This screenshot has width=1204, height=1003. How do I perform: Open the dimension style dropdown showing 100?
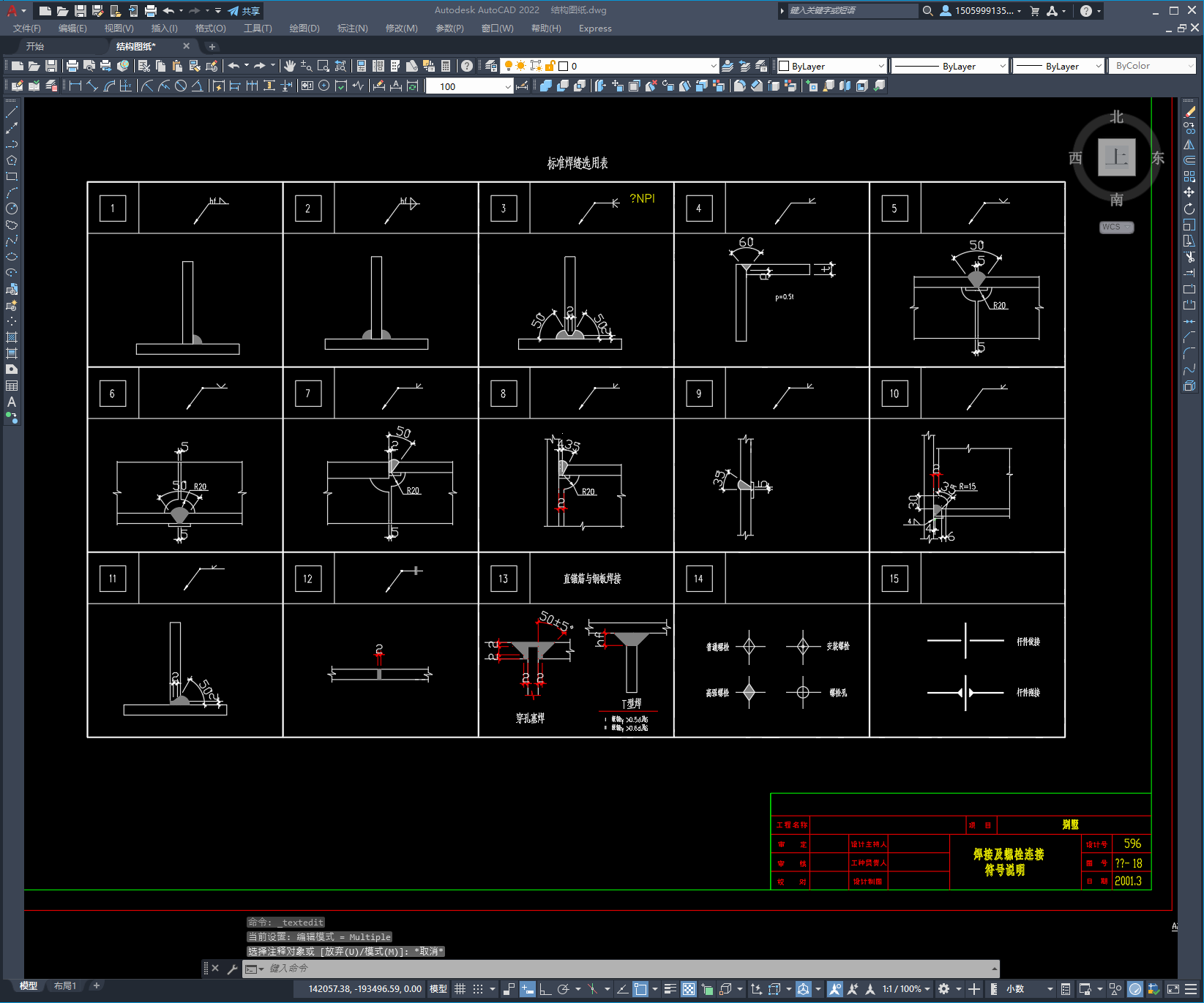470,86
